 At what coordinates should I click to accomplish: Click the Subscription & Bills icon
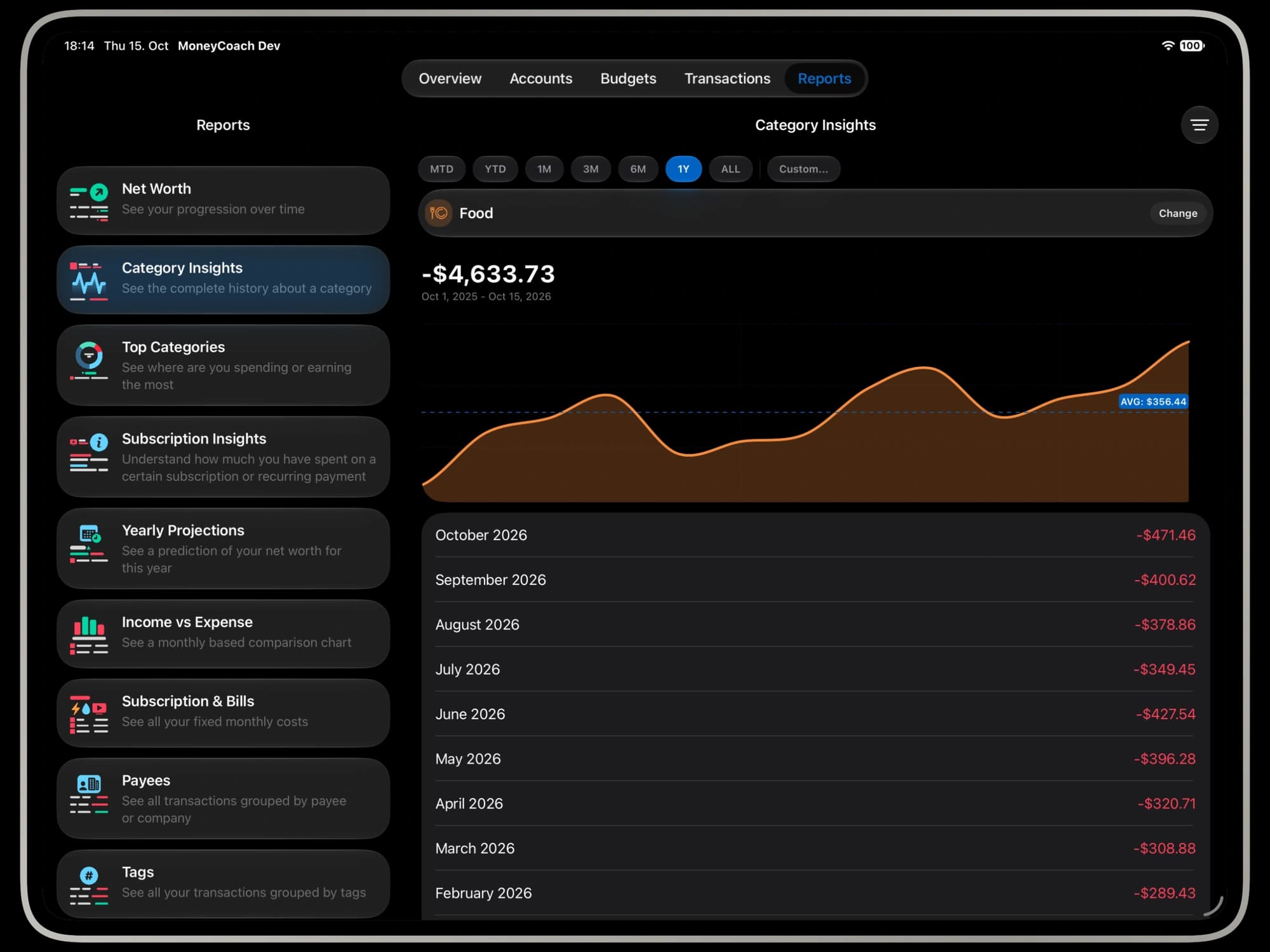[x=89, y=715]
